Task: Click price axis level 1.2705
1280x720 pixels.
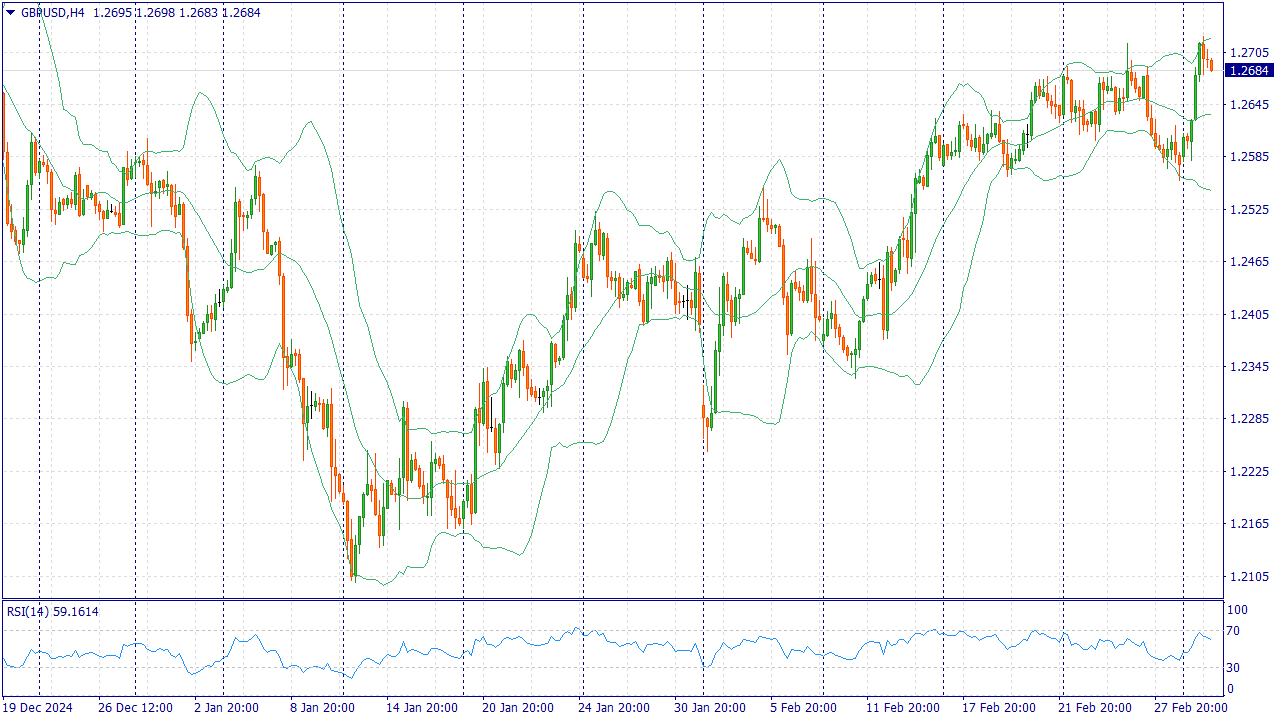Action: 1248,52
